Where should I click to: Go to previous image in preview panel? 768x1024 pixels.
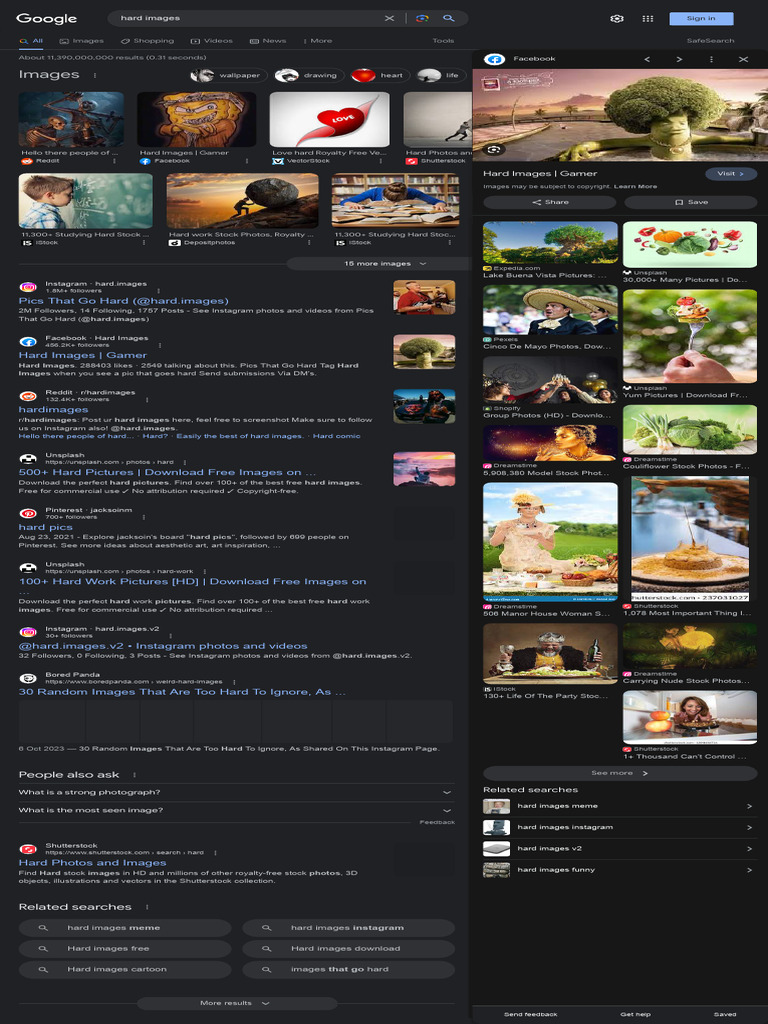[x=647, y=59]
